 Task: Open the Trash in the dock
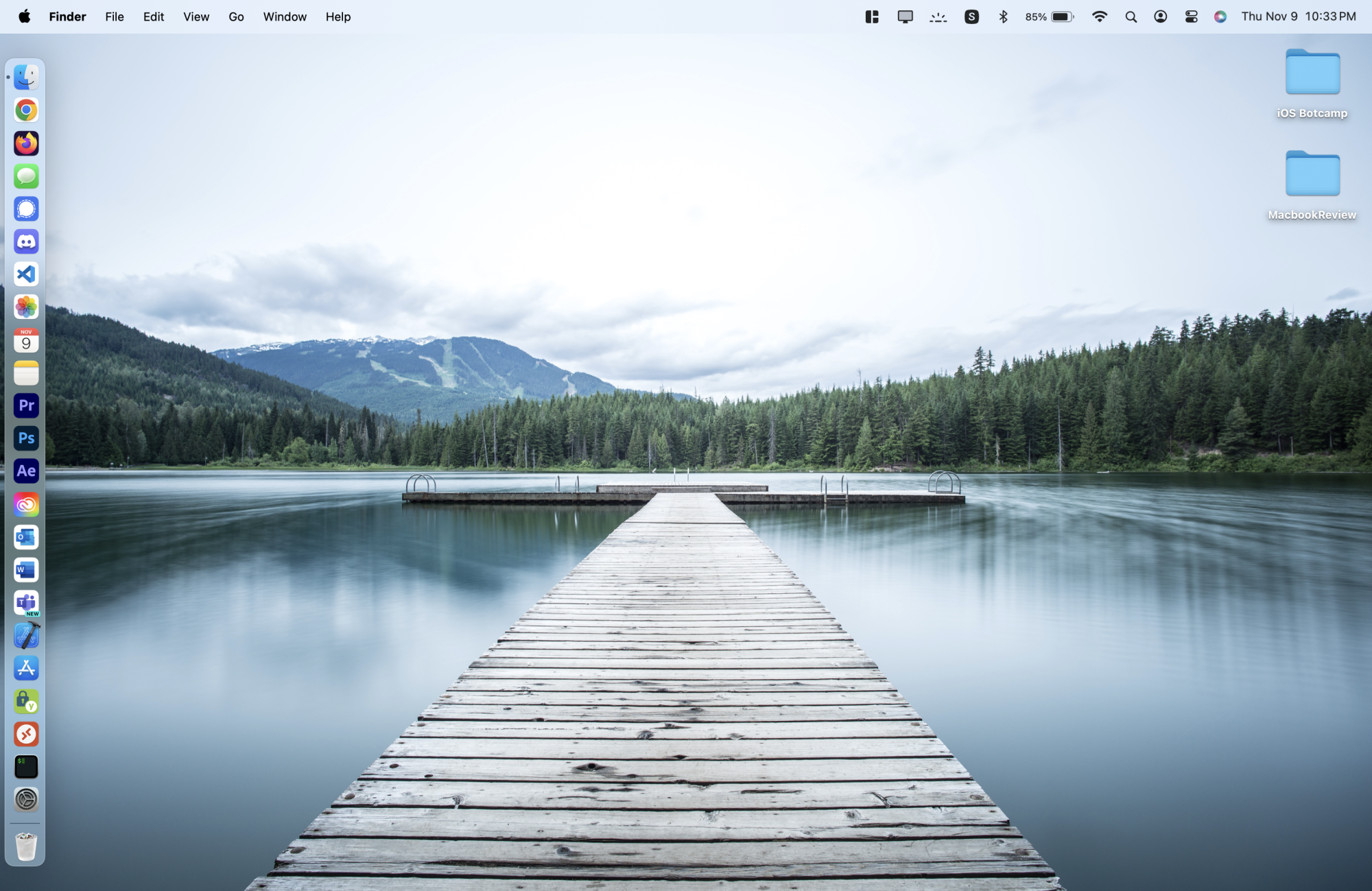[26, 846]
